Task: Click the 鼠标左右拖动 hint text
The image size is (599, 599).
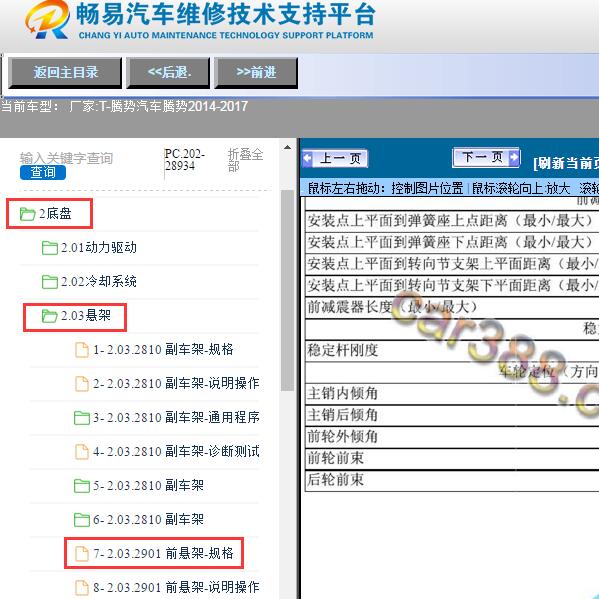Action: click(385, 188)
